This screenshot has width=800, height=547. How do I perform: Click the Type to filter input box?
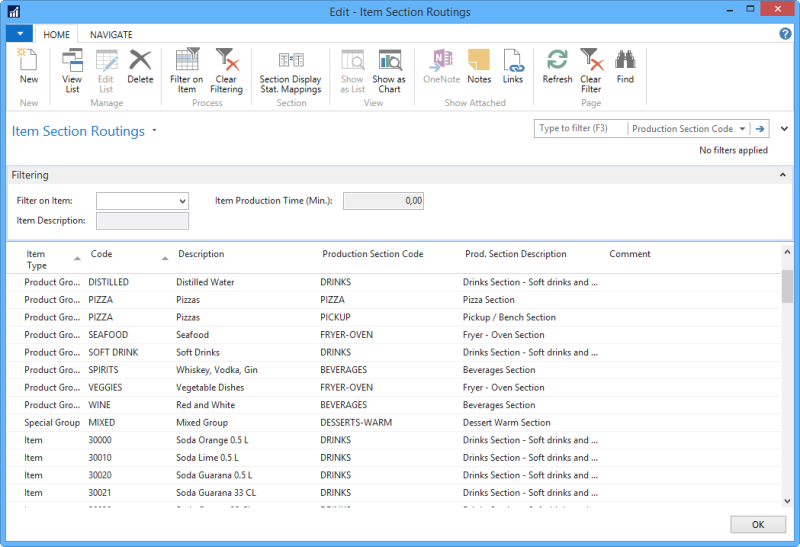(x=580, y=129)
